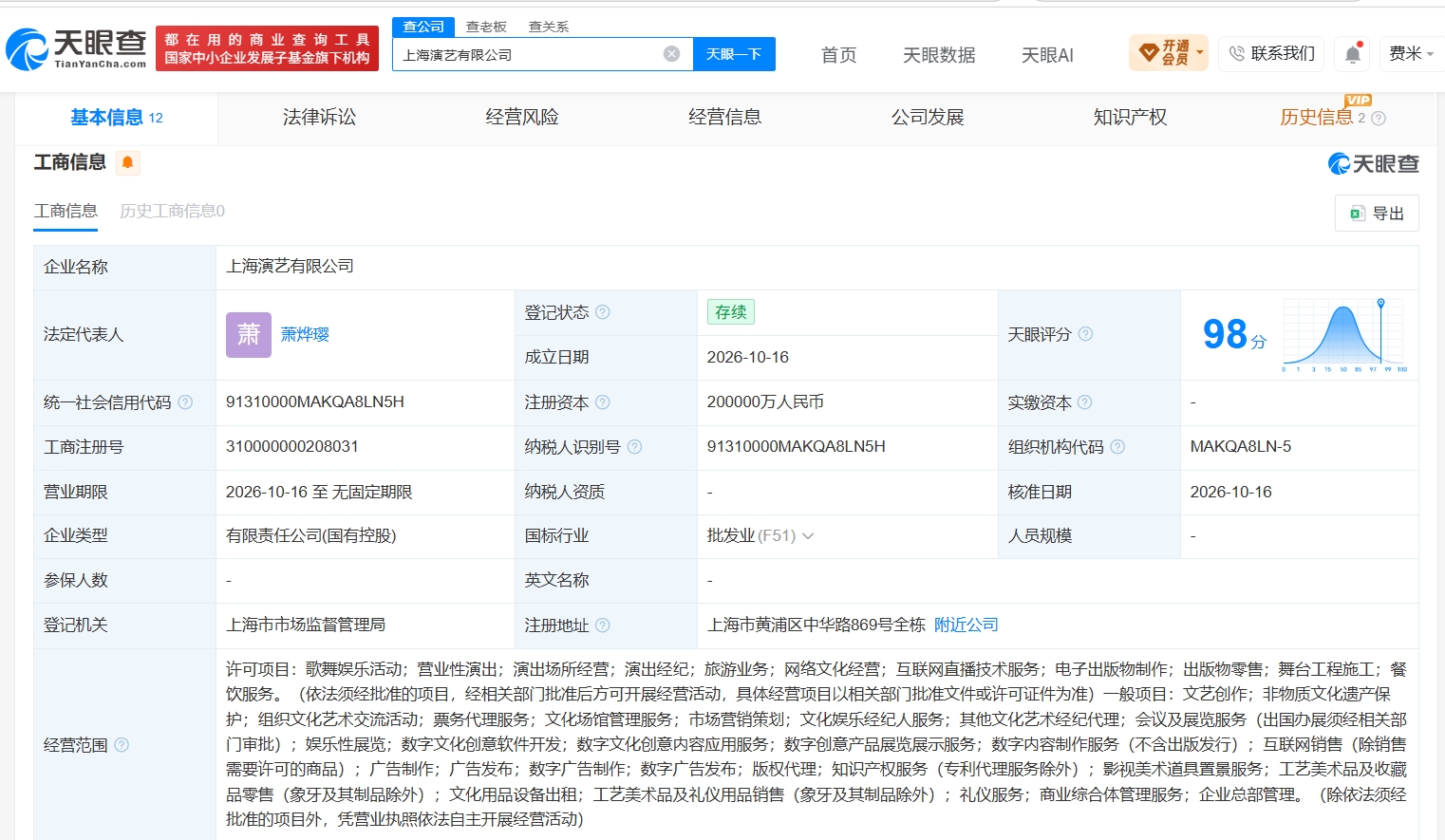Select the 基本信息 tab
Screen dimensions: 1445x840
(117, 118)
